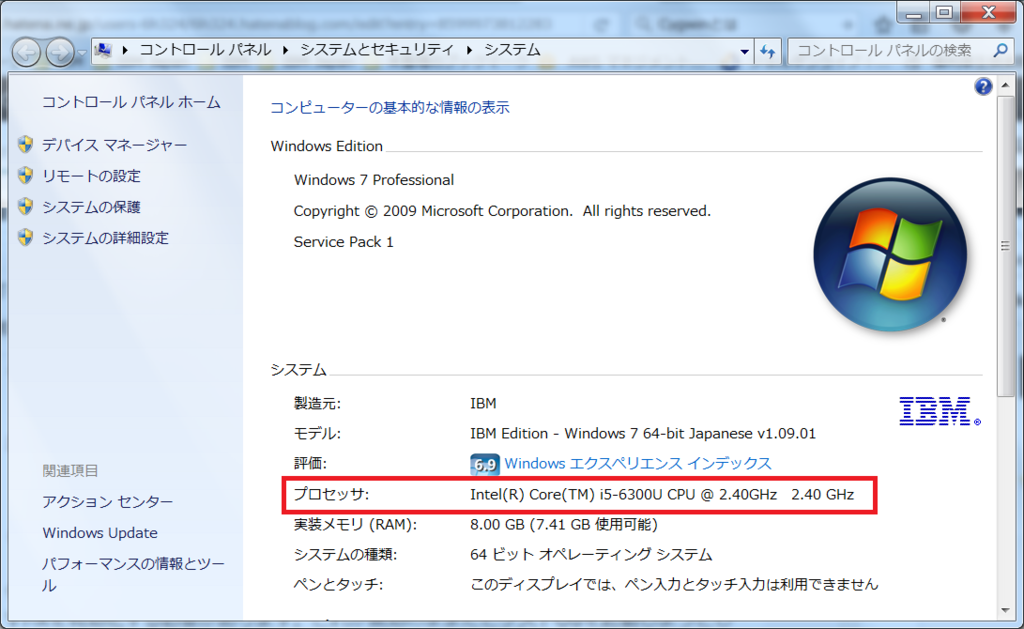Click the Windows logo orb image
The width and height of the screenshot is (1024, 629).
click(x=890, y=255)
